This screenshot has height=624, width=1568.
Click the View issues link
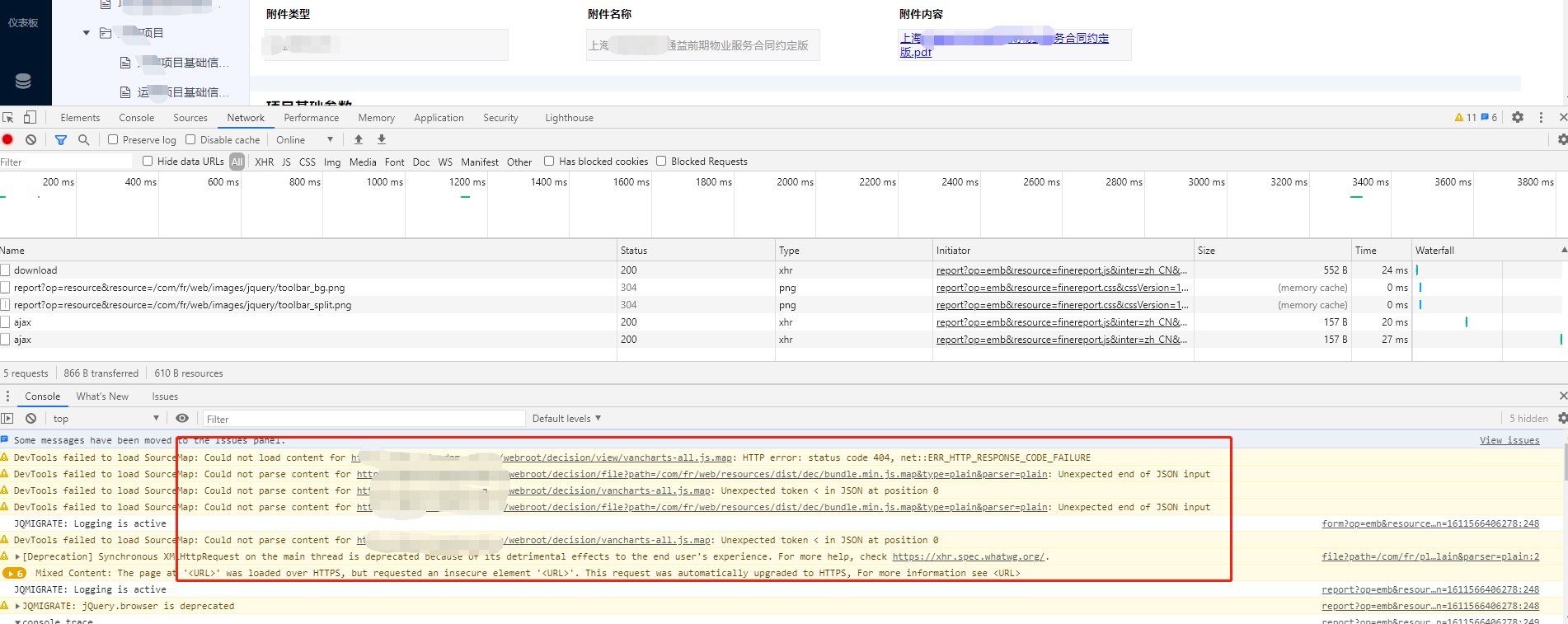coord(1509,440)
